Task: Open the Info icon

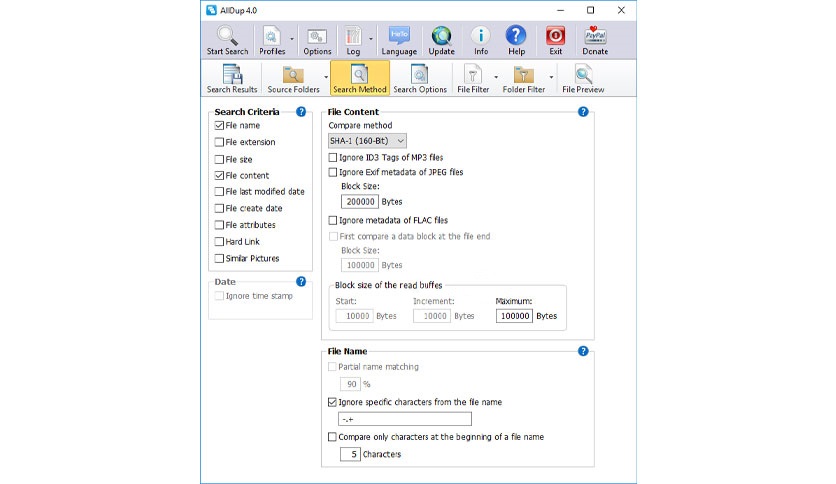Action: 481,37
